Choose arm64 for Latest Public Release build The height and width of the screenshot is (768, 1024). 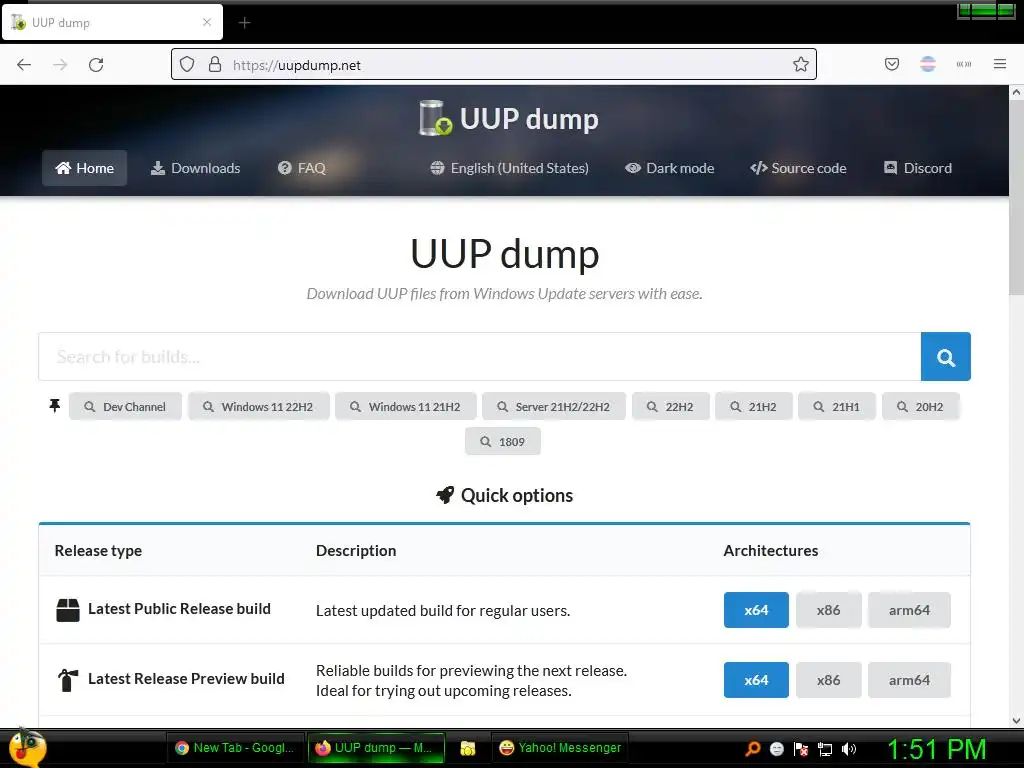909,610
